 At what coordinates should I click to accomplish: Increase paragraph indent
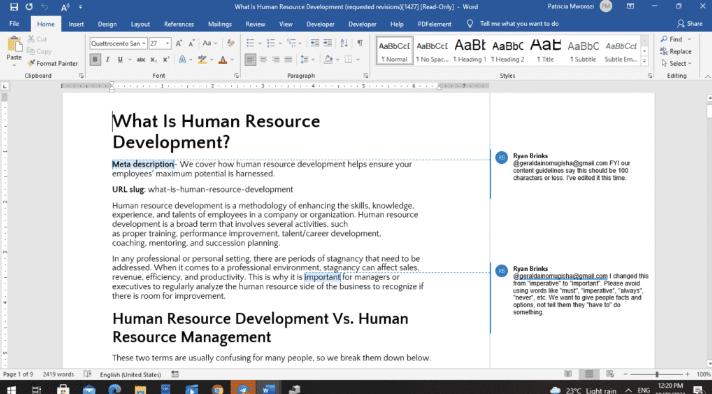point(327,43)
